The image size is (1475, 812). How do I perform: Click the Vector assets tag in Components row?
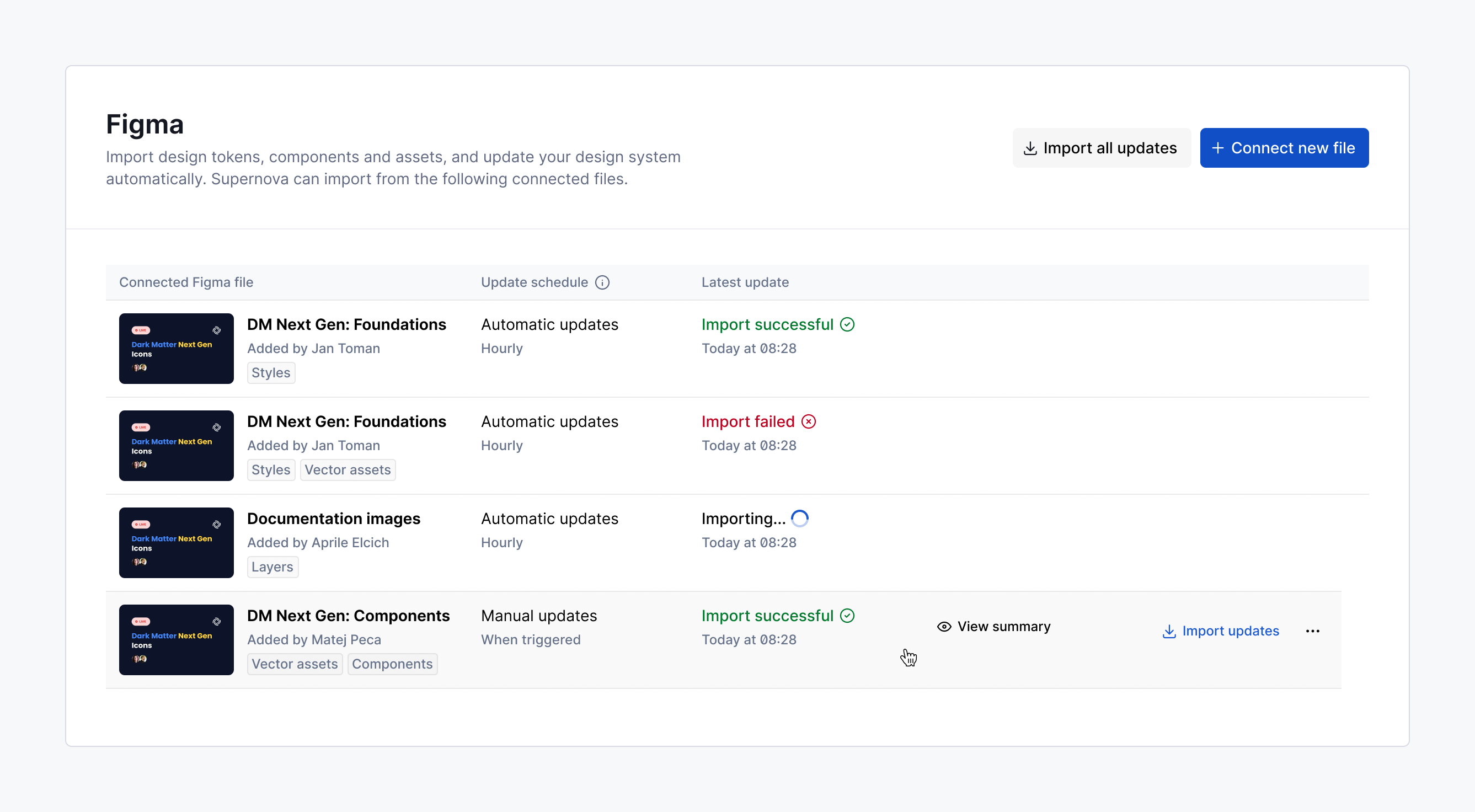coord(295,664)
